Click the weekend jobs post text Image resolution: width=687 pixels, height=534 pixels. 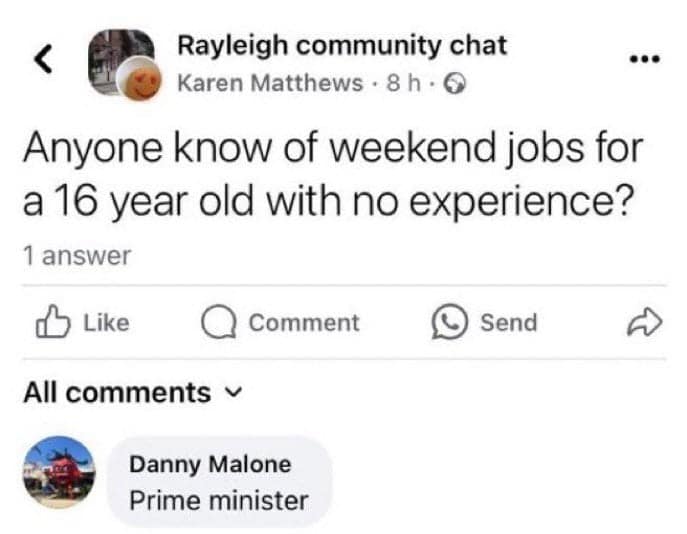coord(330,175)
